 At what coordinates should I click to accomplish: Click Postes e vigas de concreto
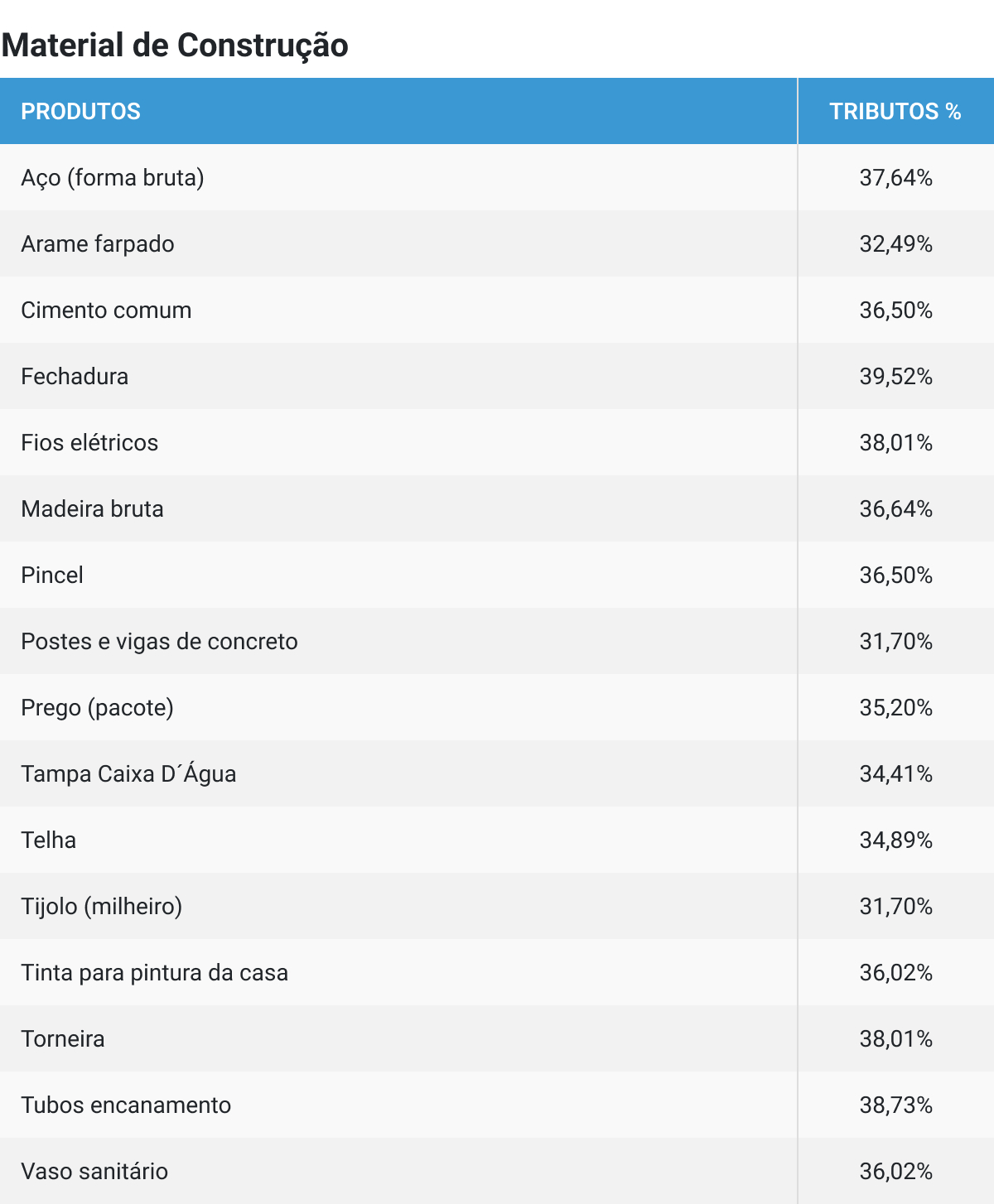(159, 642)
